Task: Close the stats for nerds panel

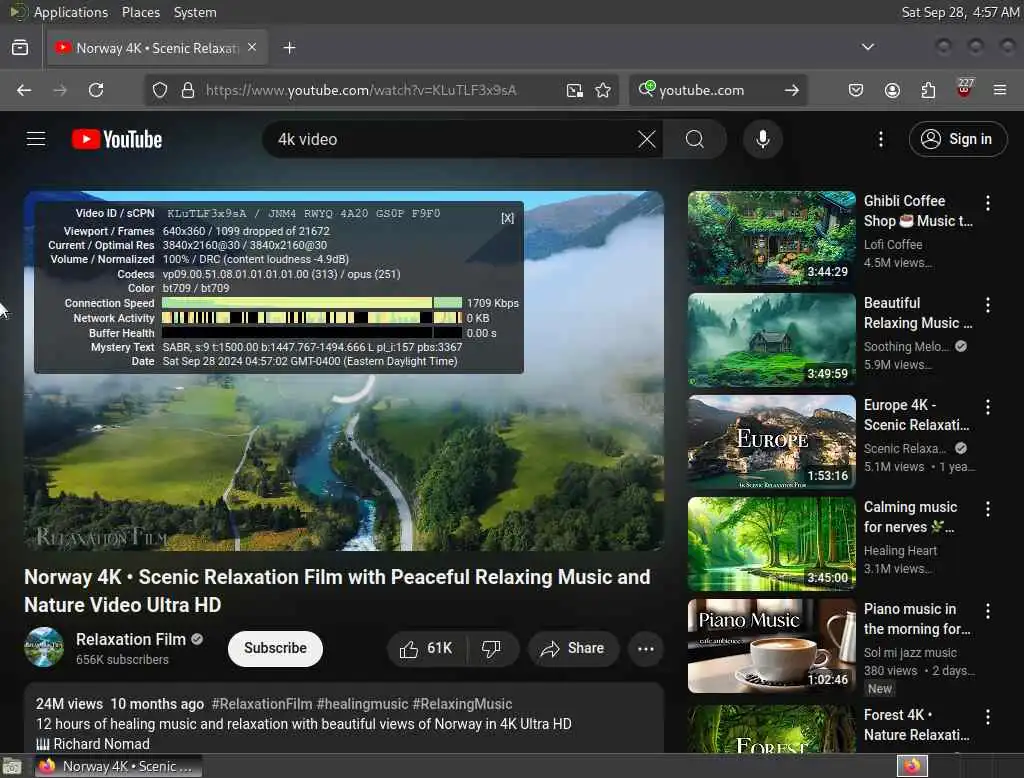Action: 507,218
